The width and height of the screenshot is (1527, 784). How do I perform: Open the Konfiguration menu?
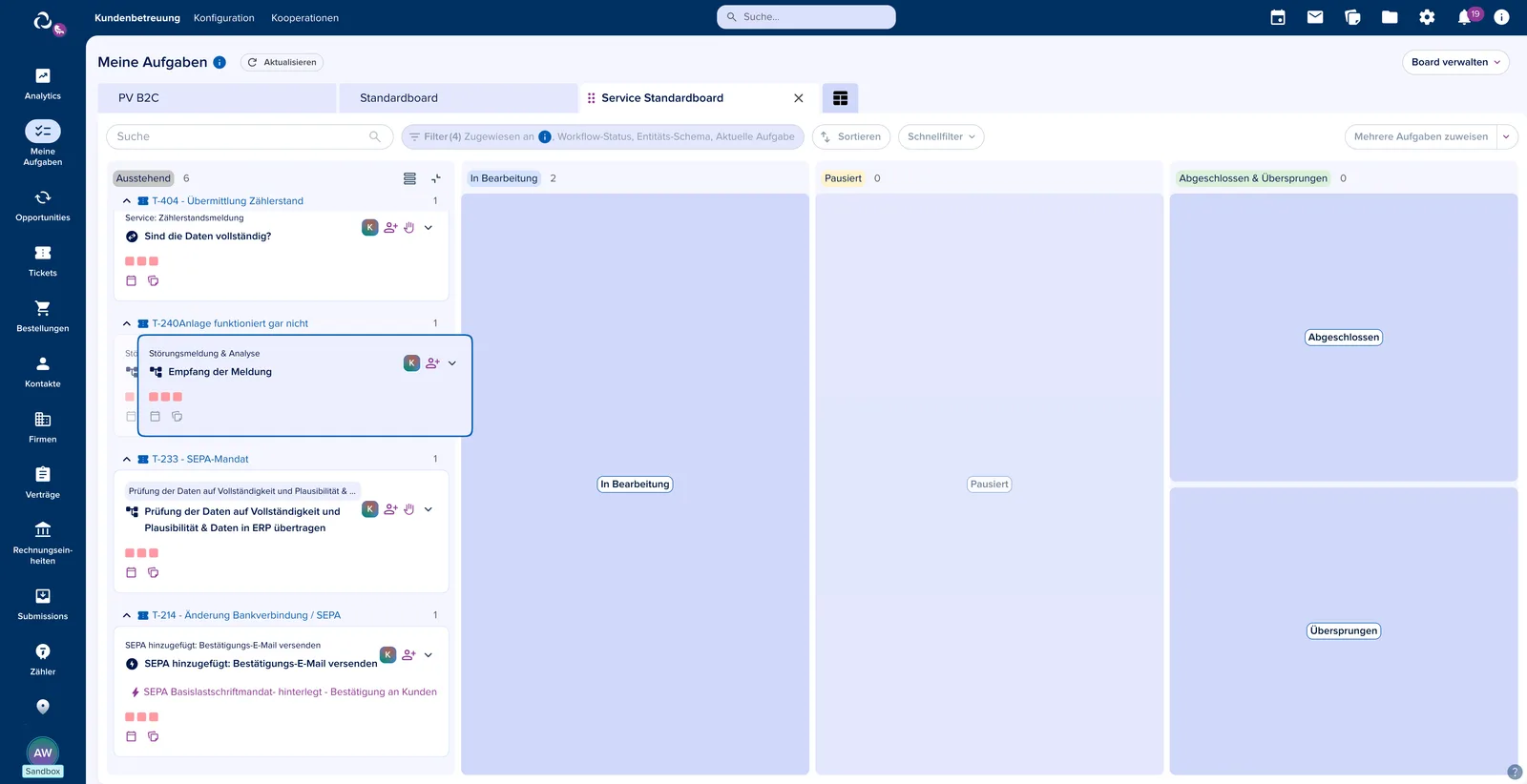[x=223, y=17]
